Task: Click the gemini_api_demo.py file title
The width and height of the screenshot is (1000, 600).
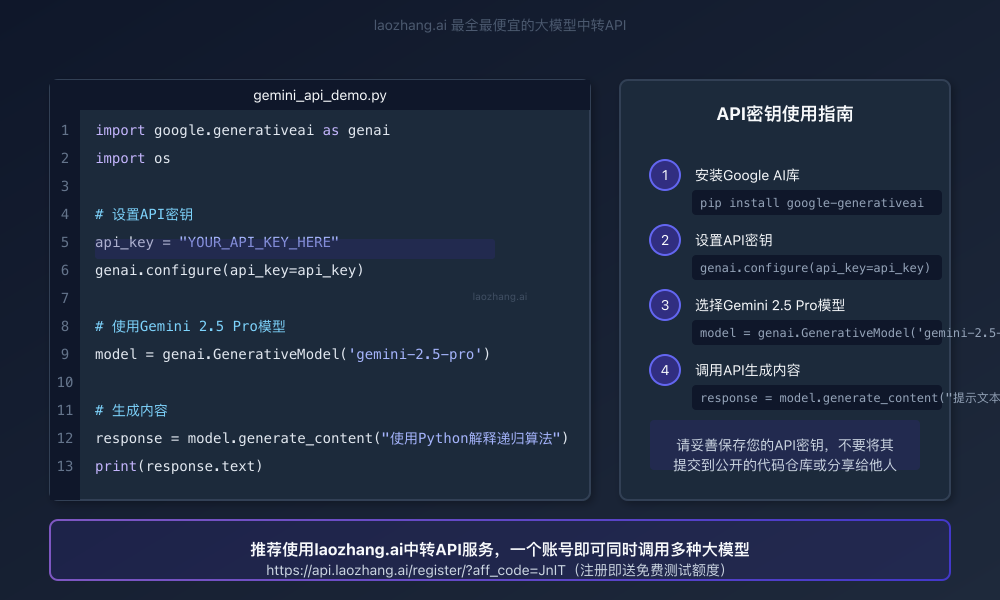Action: tap(320, 95)
